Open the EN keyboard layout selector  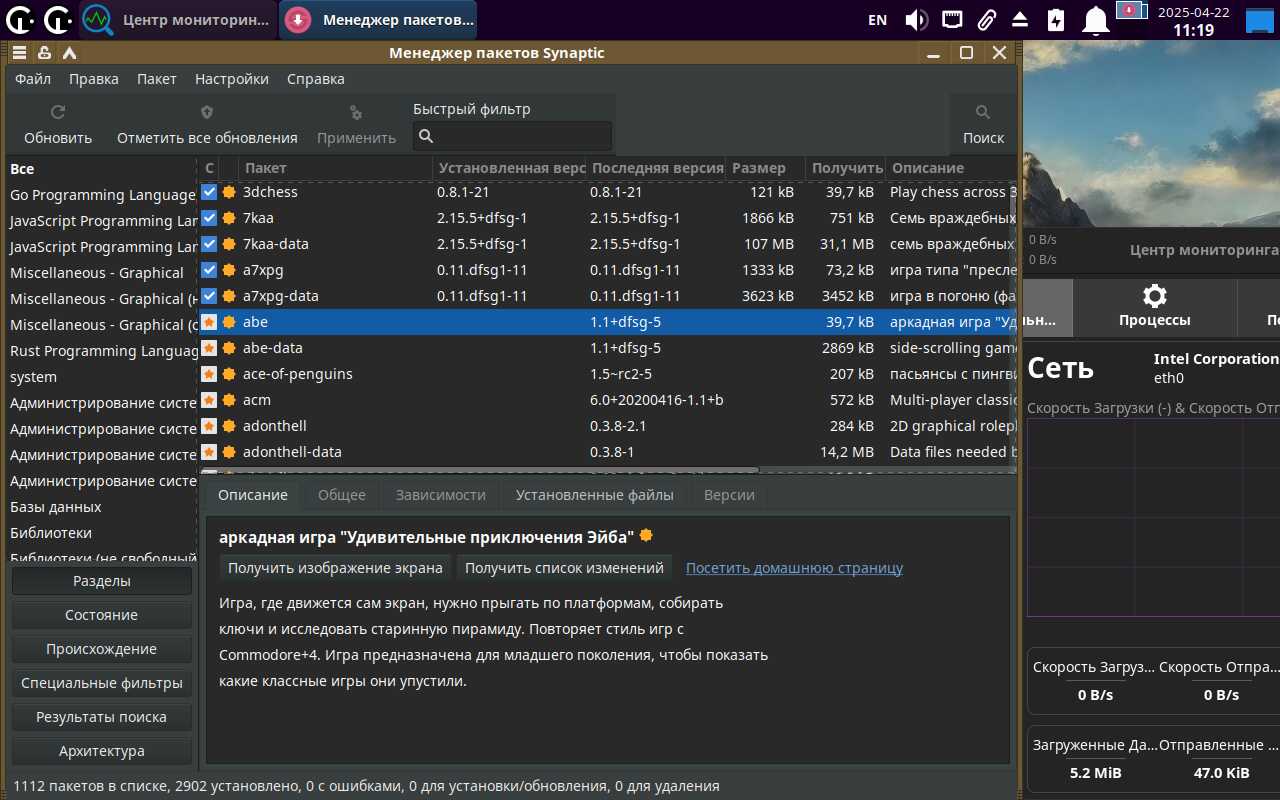[877, 20]
